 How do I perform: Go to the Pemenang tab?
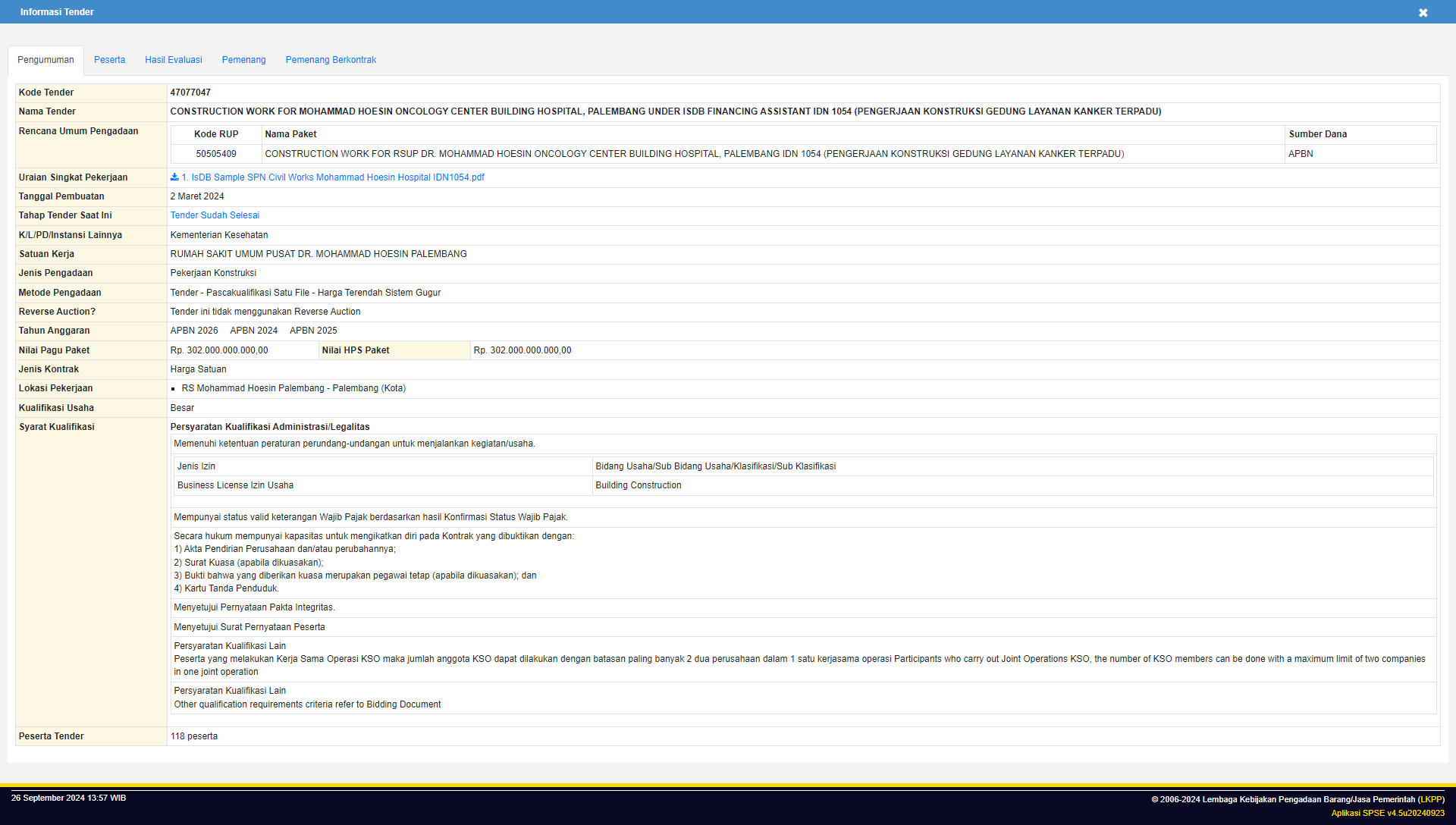coord(243,60)
